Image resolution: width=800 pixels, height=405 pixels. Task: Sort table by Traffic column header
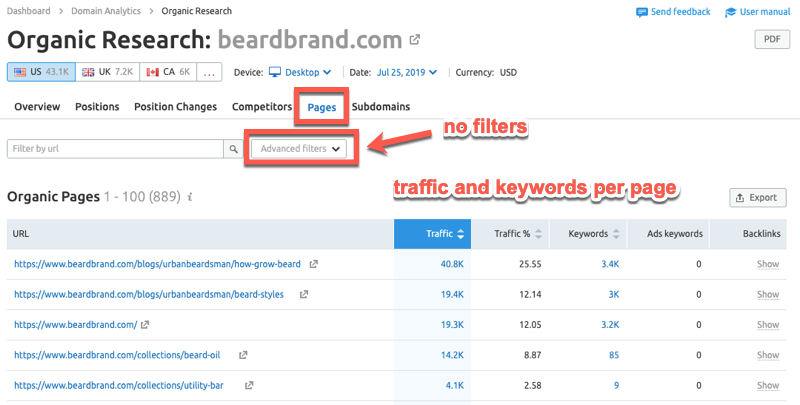[444, 233]
